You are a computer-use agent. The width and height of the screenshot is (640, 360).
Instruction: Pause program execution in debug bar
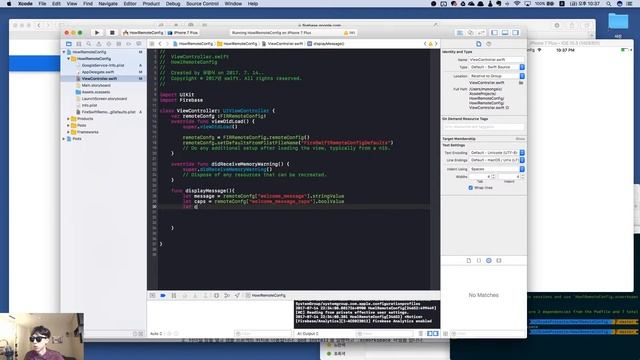174,296
